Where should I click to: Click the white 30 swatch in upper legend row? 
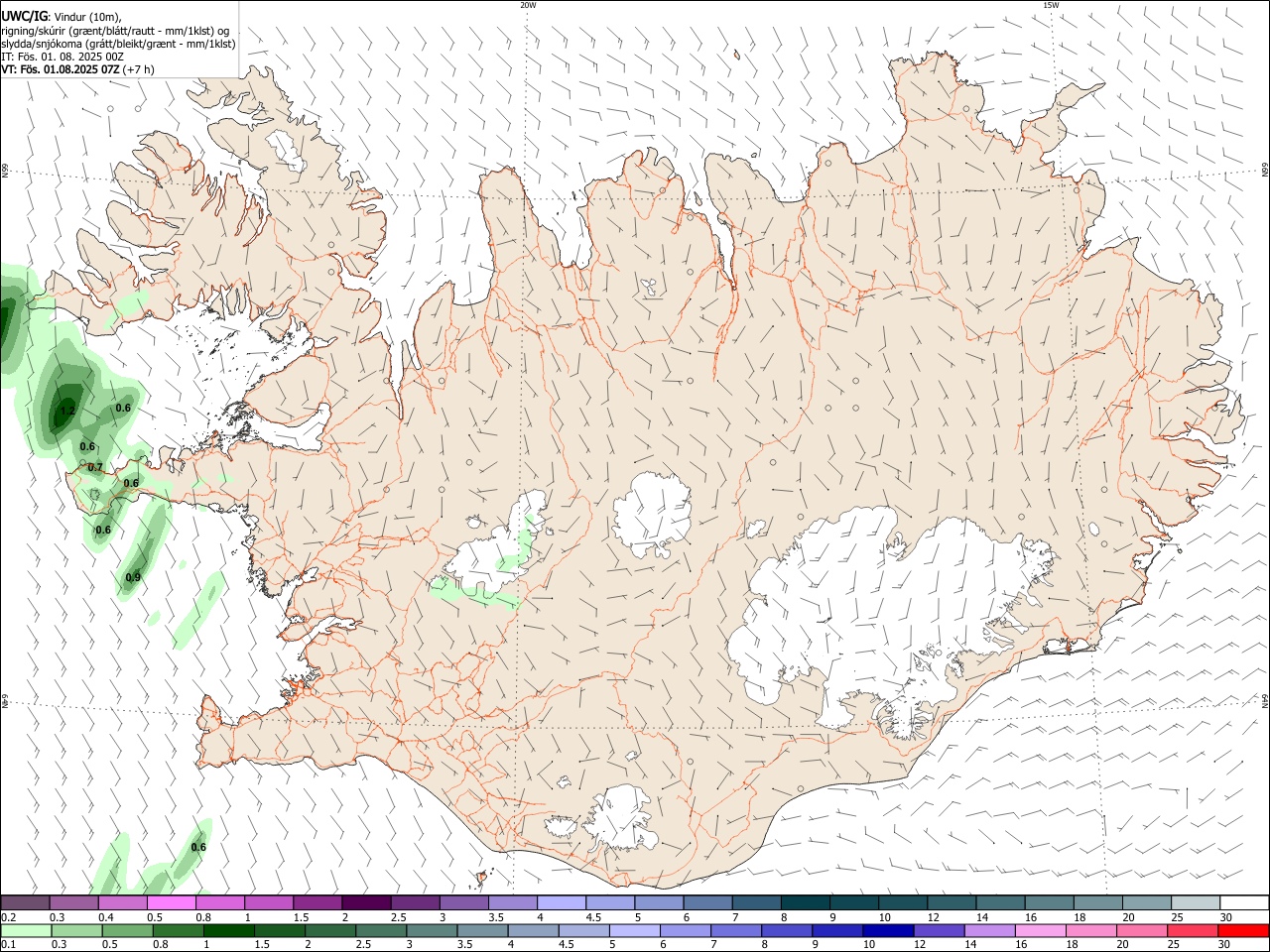tap(1245, 902)
